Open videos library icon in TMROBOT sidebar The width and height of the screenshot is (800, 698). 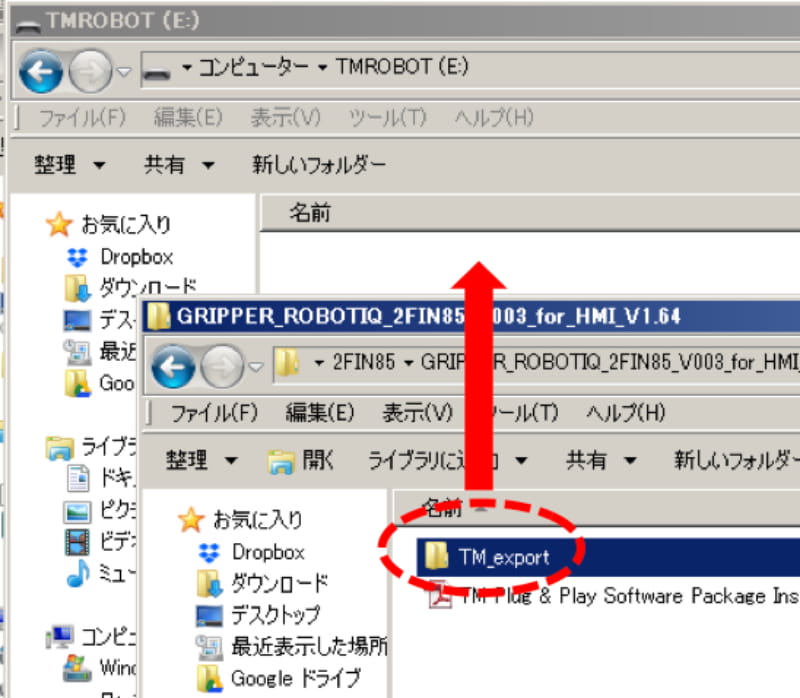[78, 542]
